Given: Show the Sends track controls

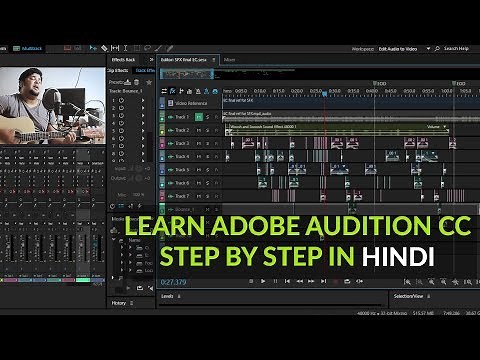Looking at the screenshot, I should [181, 91].
